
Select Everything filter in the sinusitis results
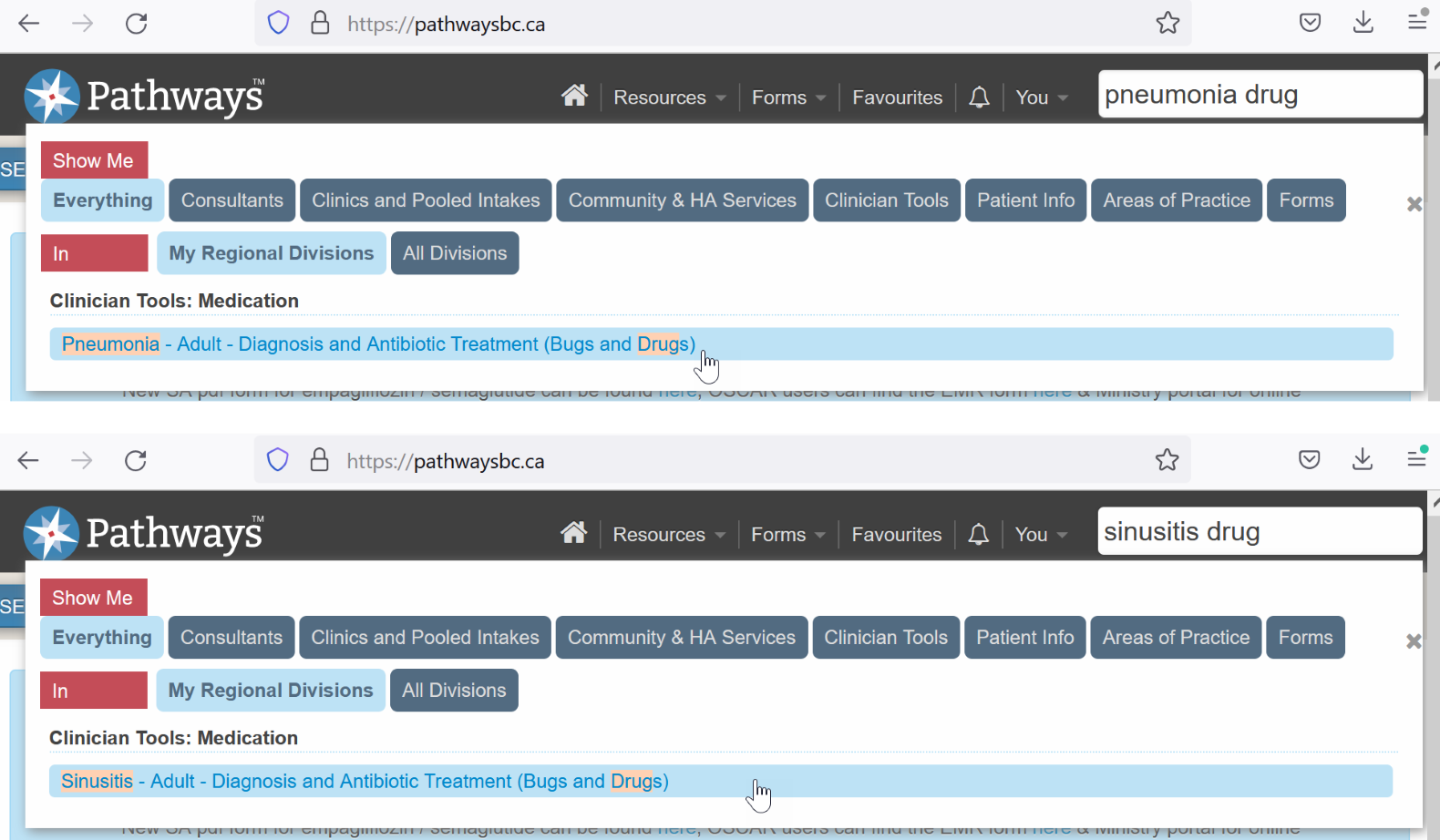(102, 638)
